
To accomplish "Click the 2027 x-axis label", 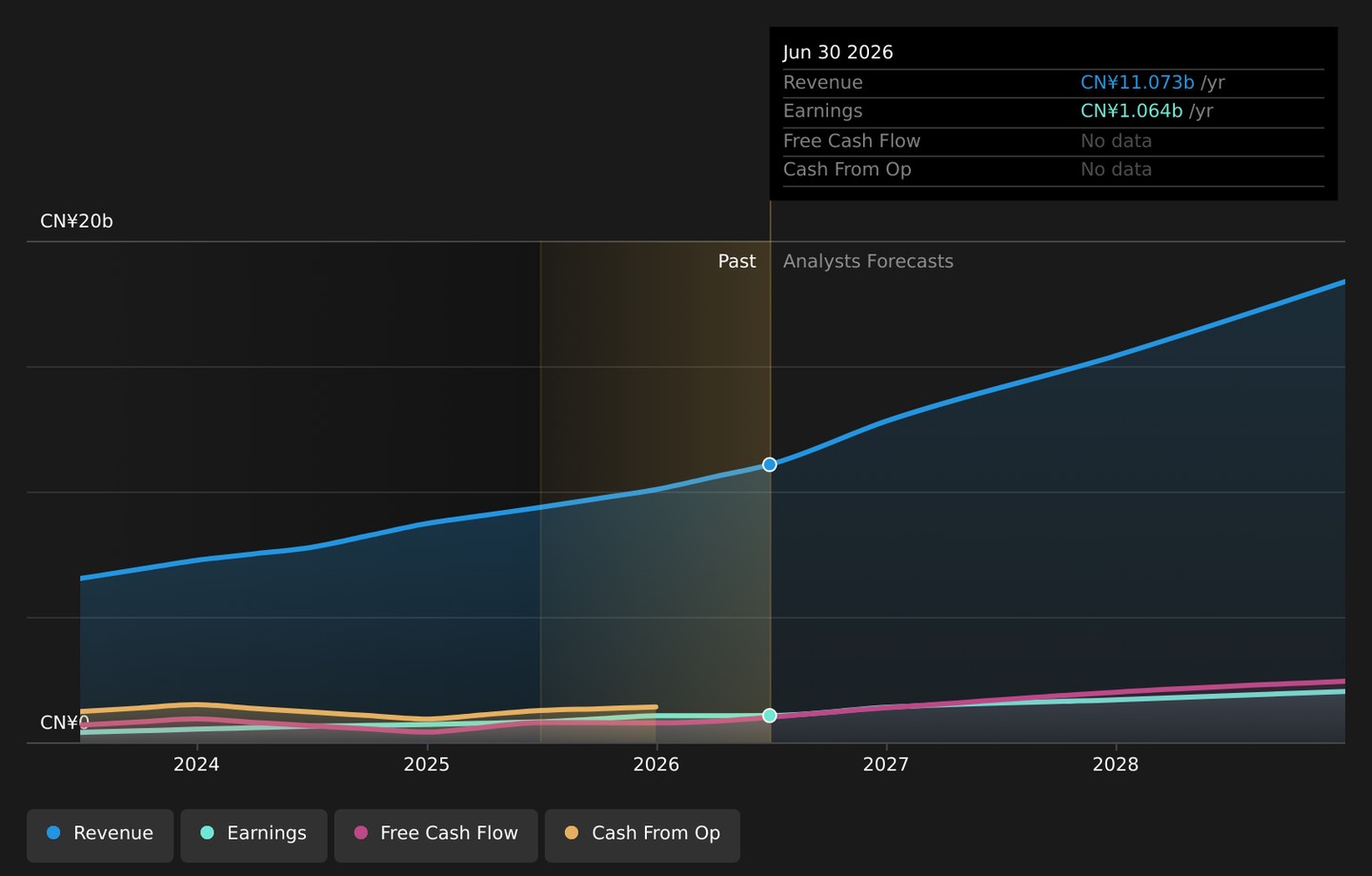I will pyautogui.click(x=885, y=764).
